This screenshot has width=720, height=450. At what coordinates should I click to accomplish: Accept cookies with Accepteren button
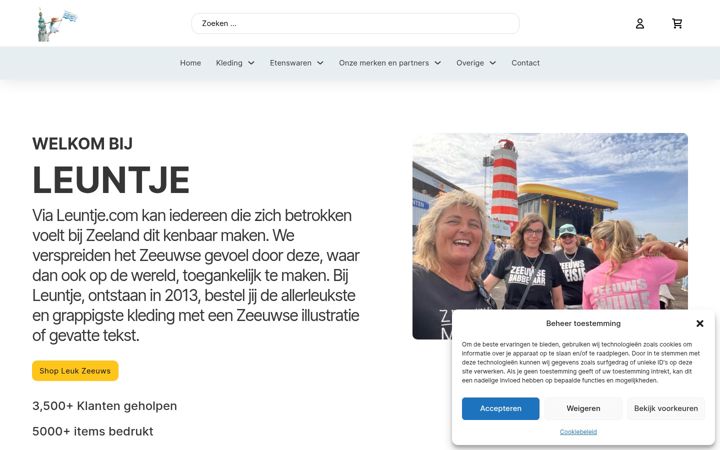(501, 408)
